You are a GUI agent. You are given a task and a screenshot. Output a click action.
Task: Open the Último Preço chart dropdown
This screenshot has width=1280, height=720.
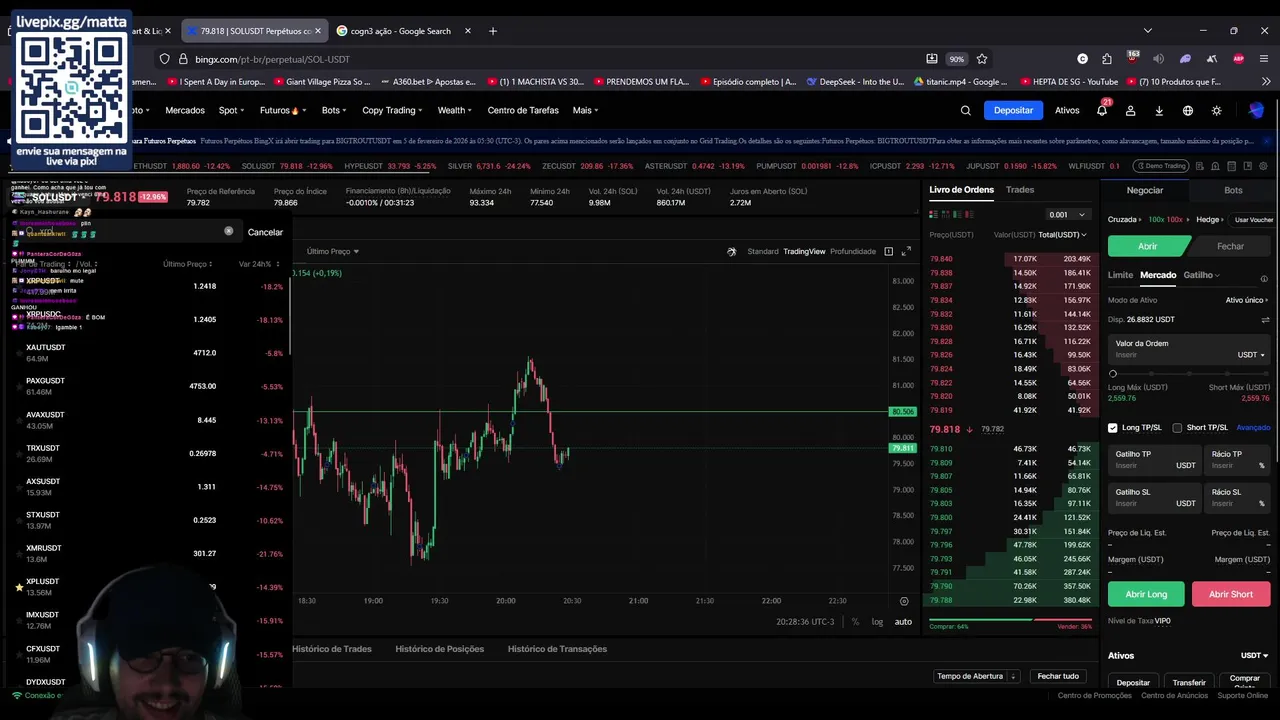tap(333, 252)
